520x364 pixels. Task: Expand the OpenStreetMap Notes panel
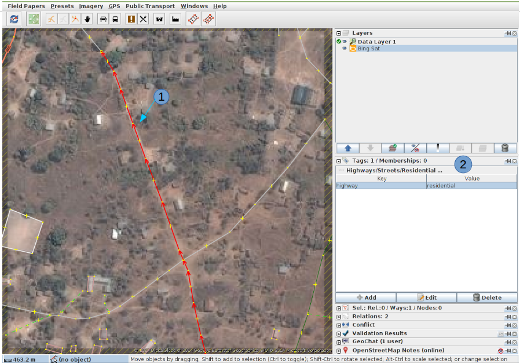[339, 351]
